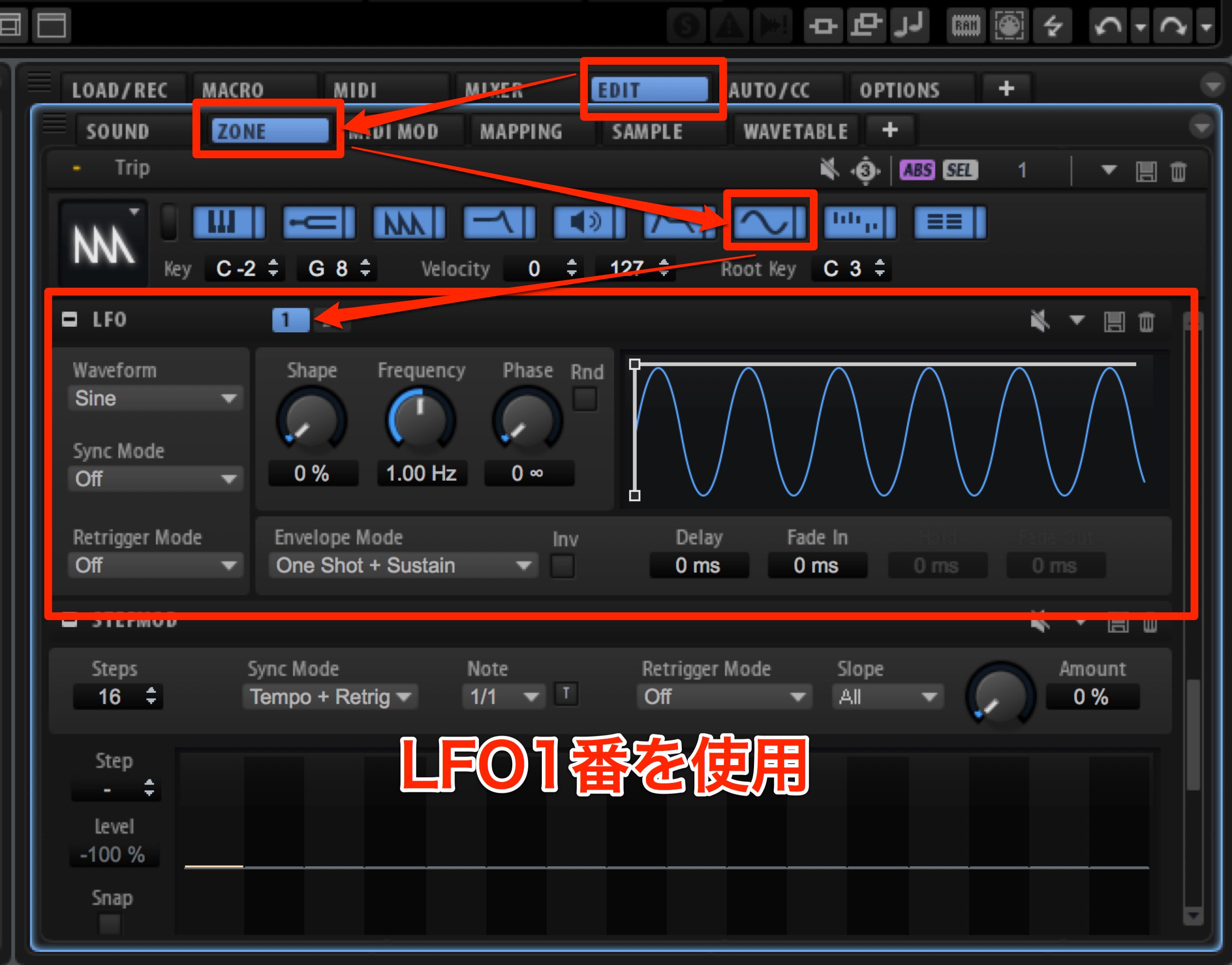Click the RAM memory icon

966,26
